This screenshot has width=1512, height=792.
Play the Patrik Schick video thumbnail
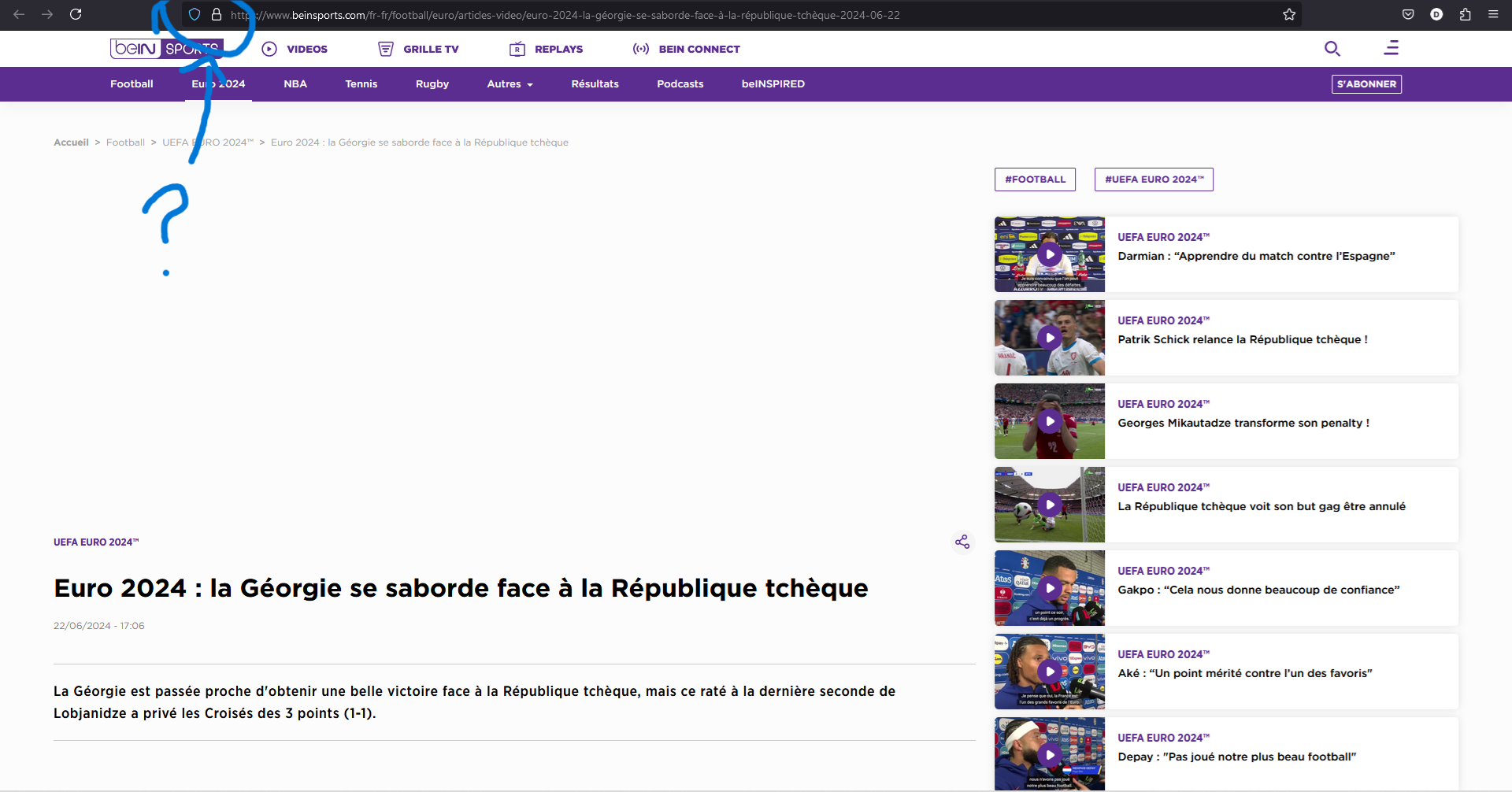[x=1049, y=338]
